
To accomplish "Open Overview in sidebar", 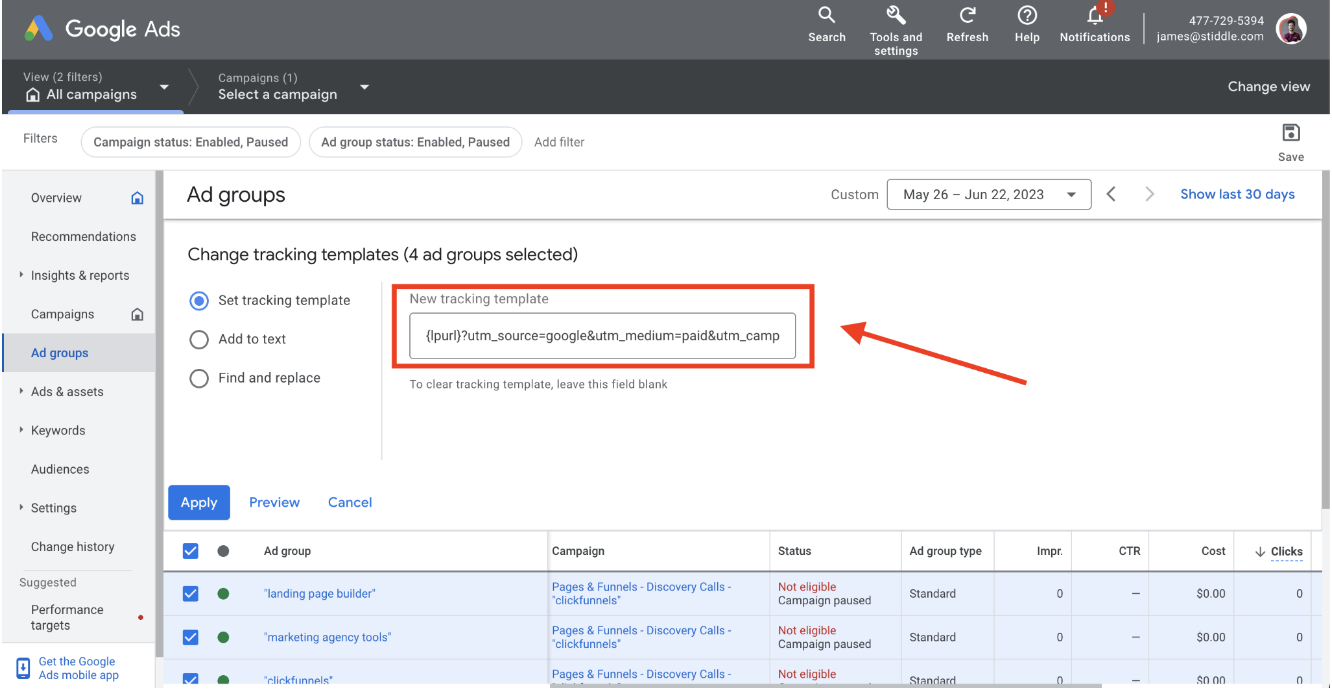I will (x=56, y=198).
